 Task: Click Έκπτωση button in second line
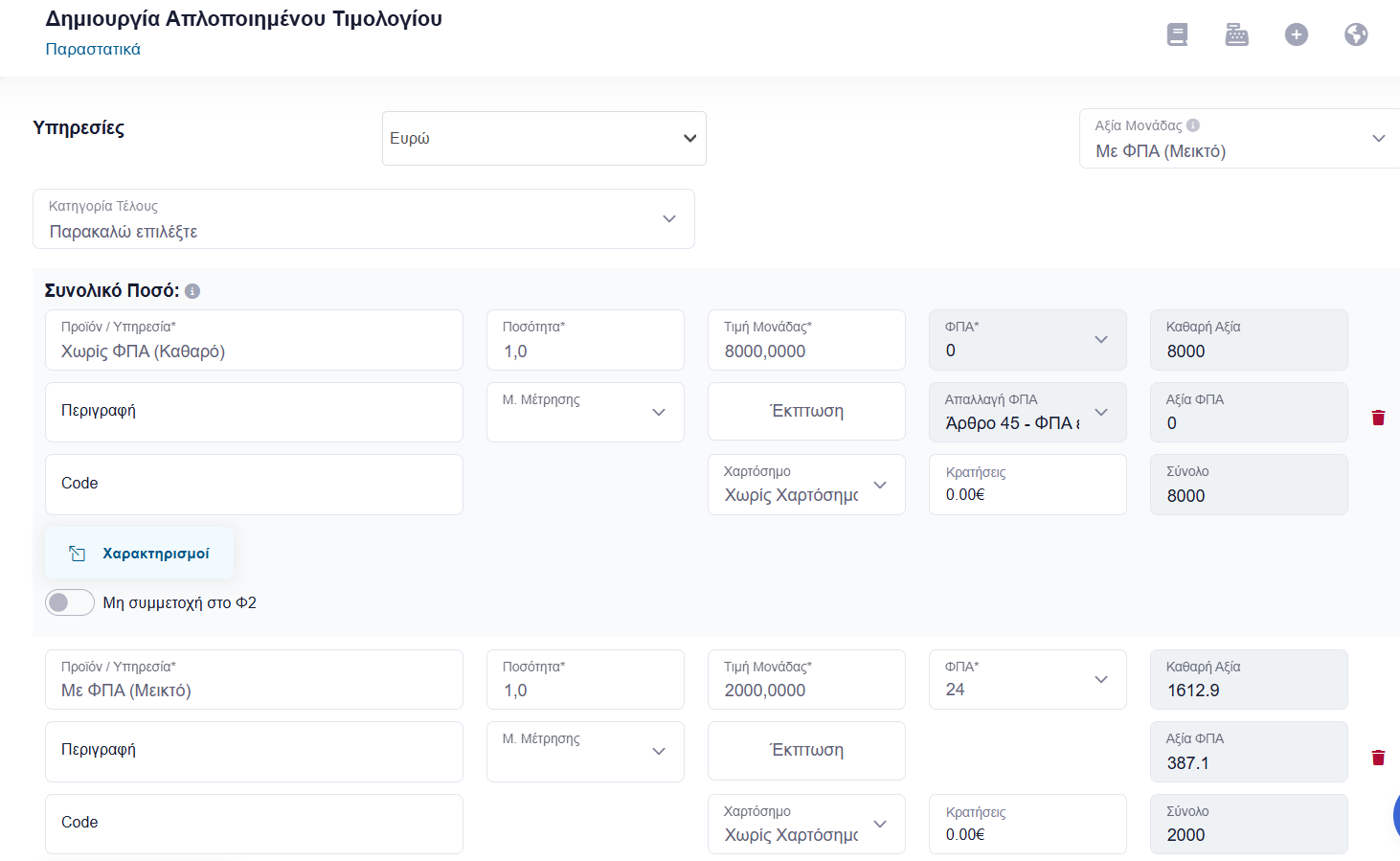tap(806, 751)
